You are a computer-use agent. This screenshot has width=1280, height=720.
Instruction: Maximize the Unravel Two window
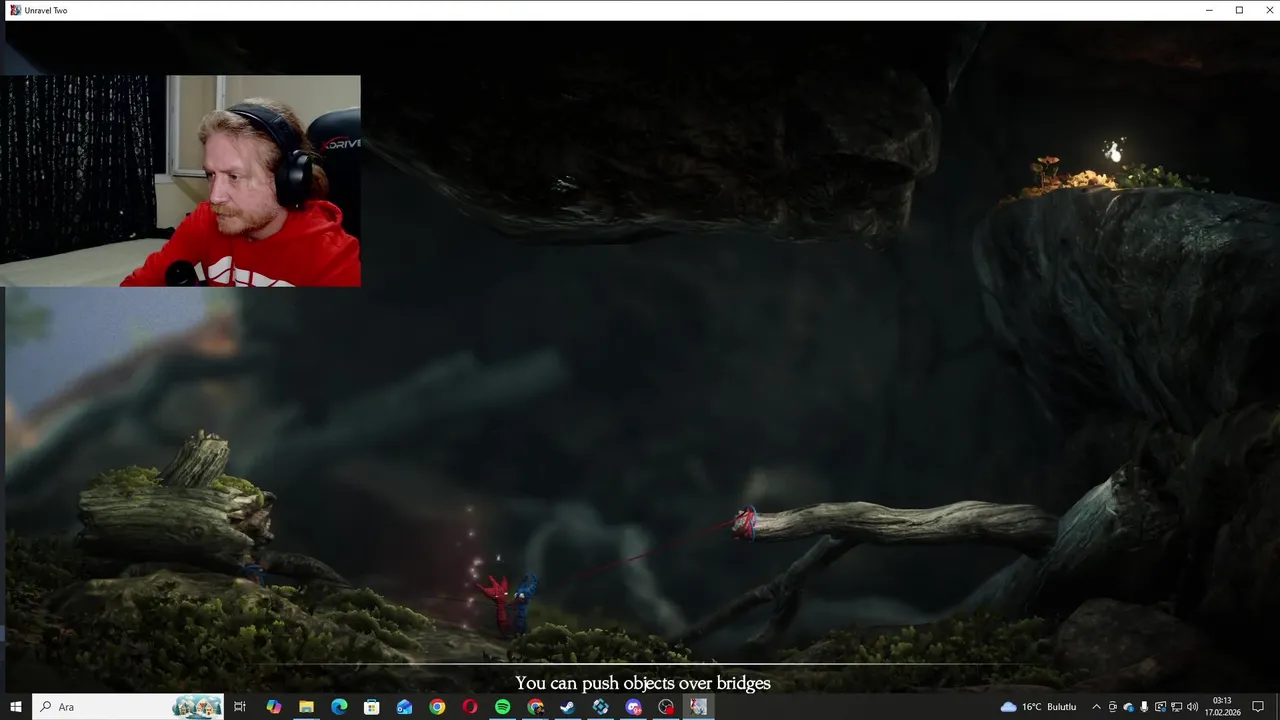pyautogui.click(x=1239, y=10)
